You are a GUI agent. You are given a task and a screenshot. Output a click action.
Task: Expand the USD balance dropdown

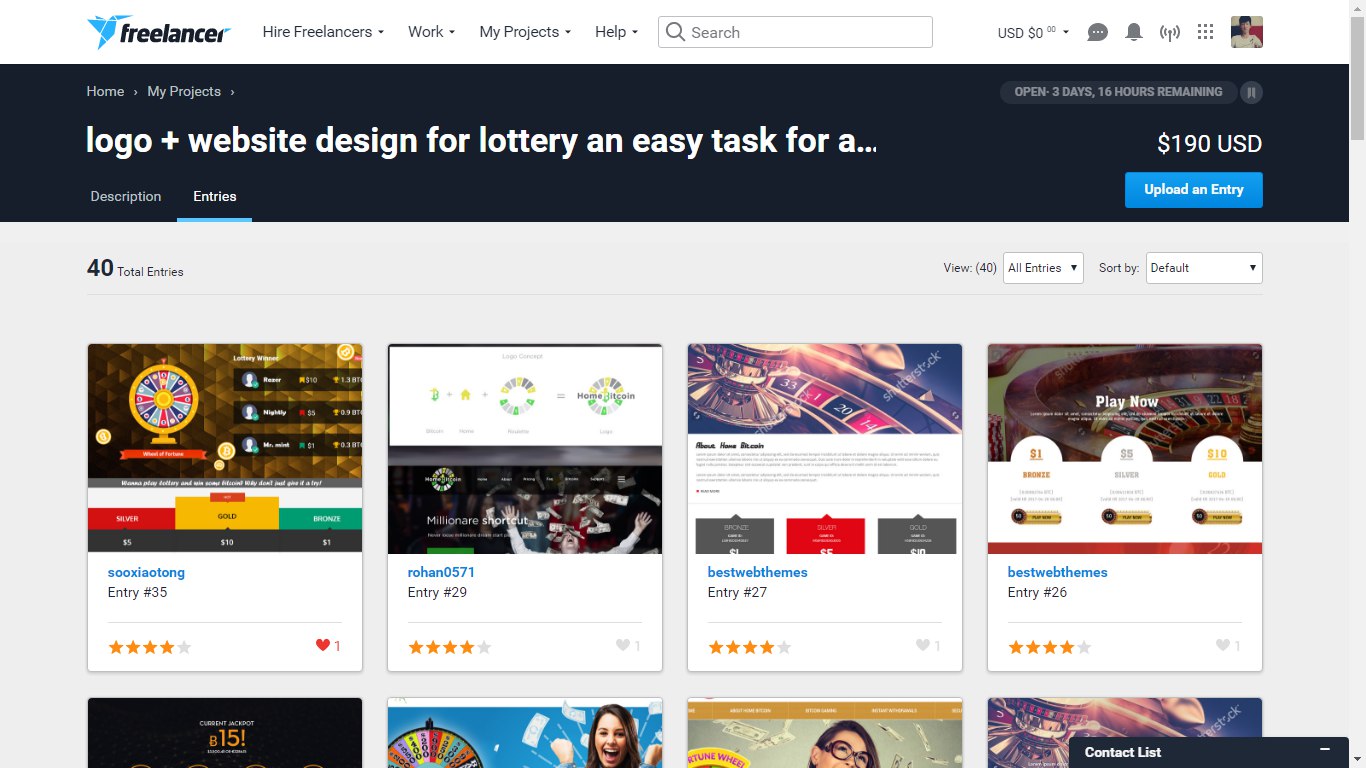tap(1033, 32)
